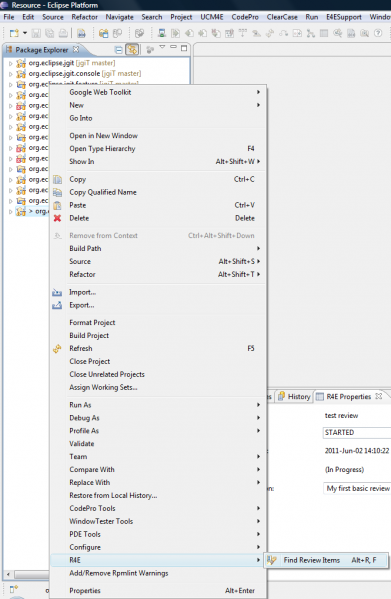The height and width of the screenshot is (599, 391).
Task: Click the red Delete X icon
Action: tap(57, 218)
